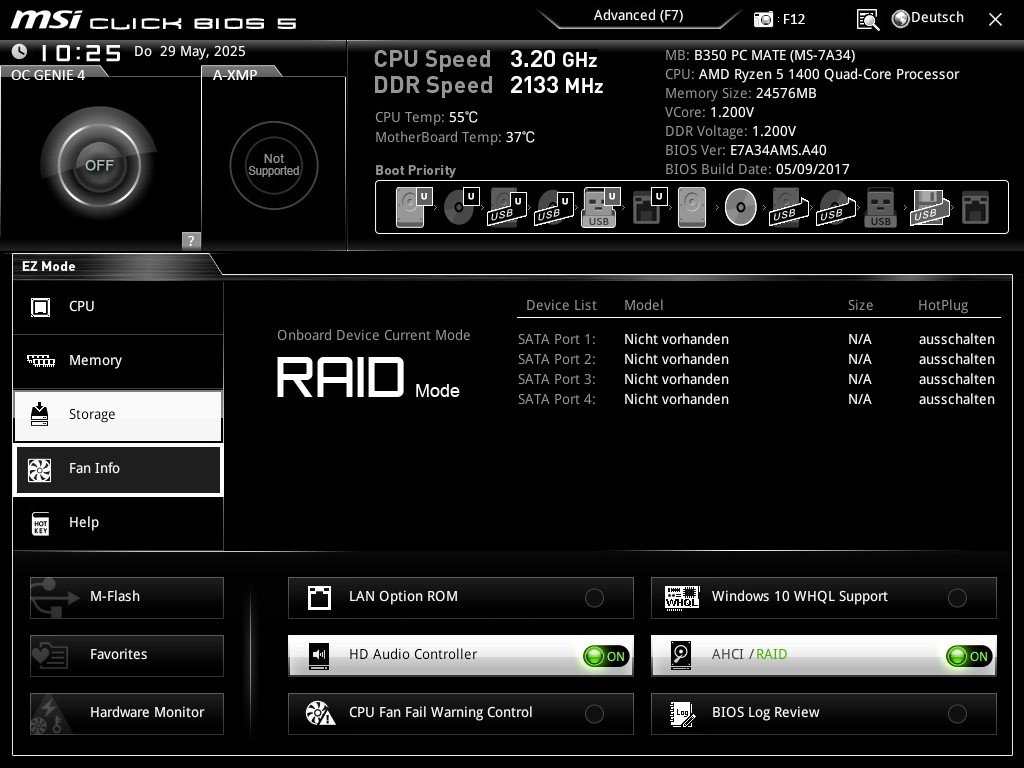Click the BIOS Ver E7A34AMS.A40 value
The width and height of the screenshot is (1024, 768).
(x=778, y=150)
